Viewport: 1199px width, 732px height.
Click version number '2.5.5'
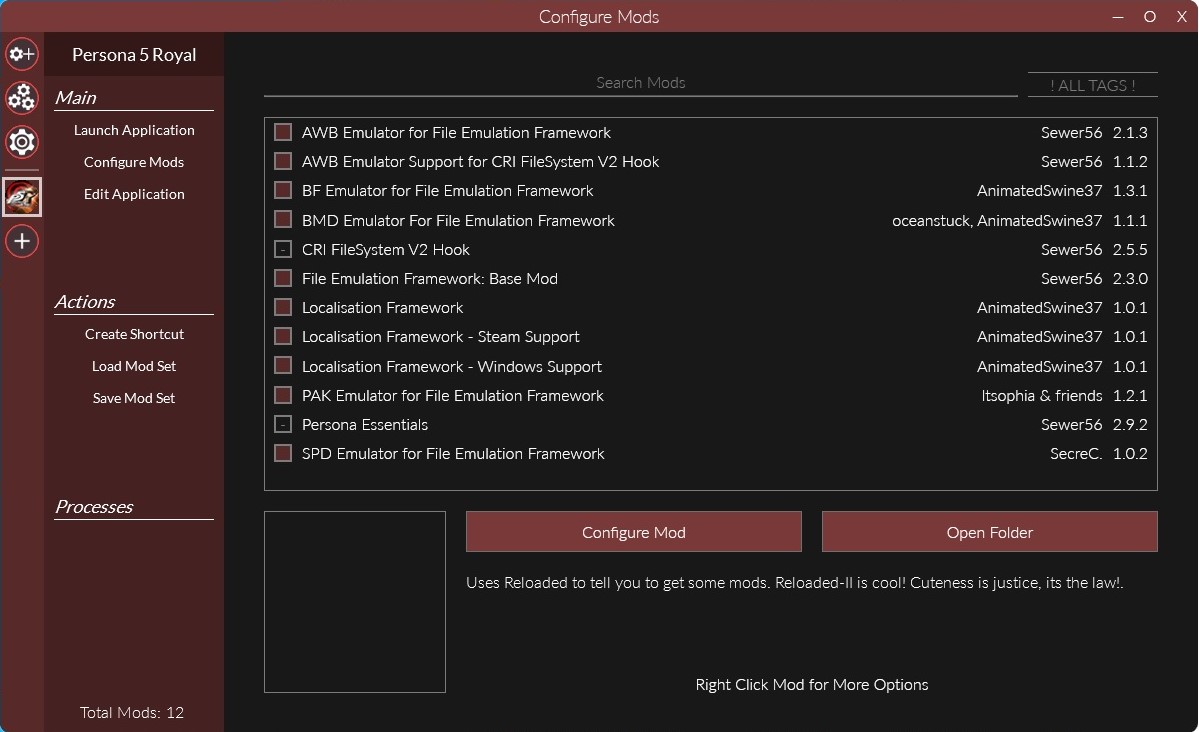[x=1130, y=249]
